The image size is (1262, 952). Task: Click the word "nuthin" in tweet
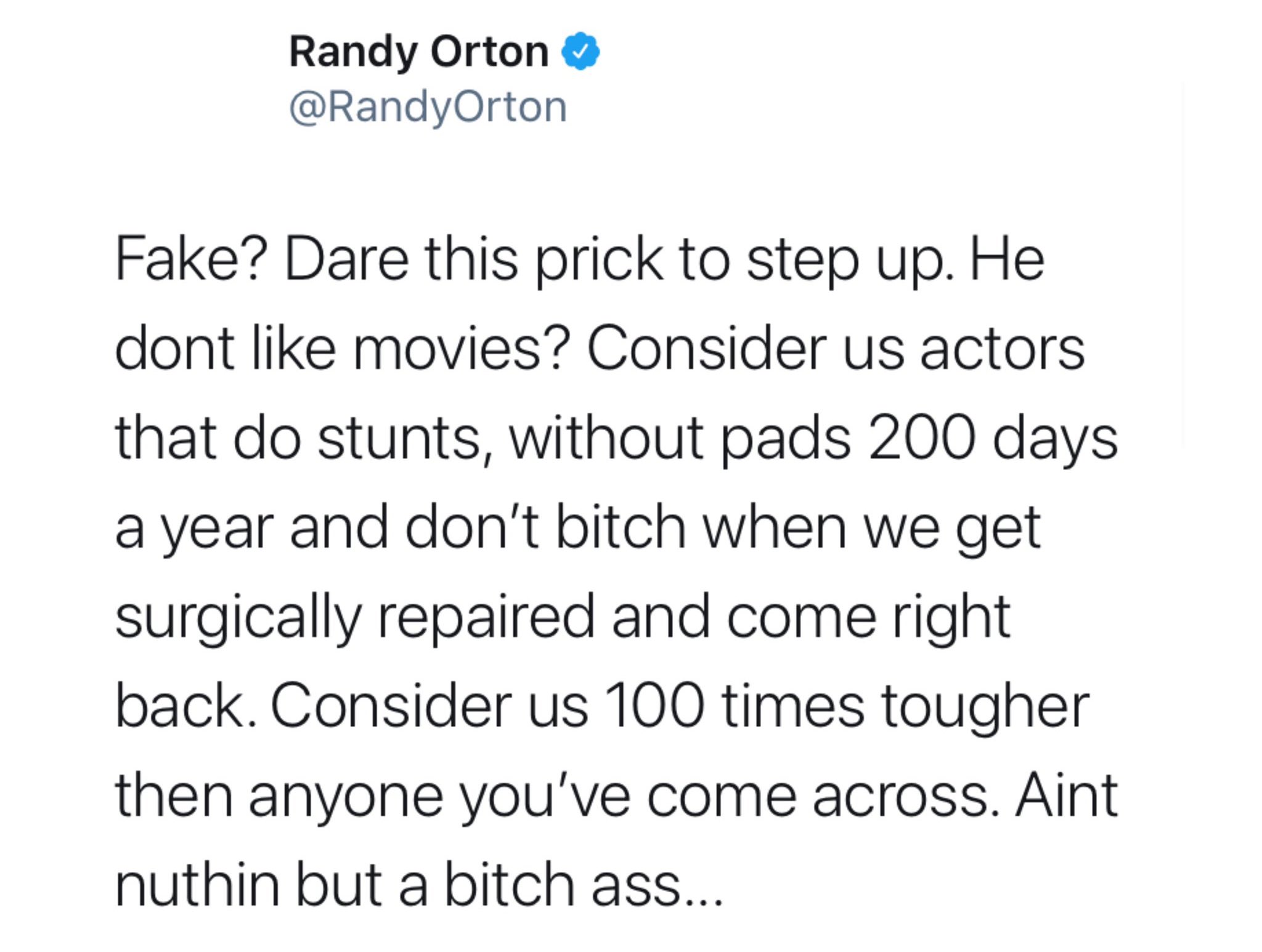[197, 885]
